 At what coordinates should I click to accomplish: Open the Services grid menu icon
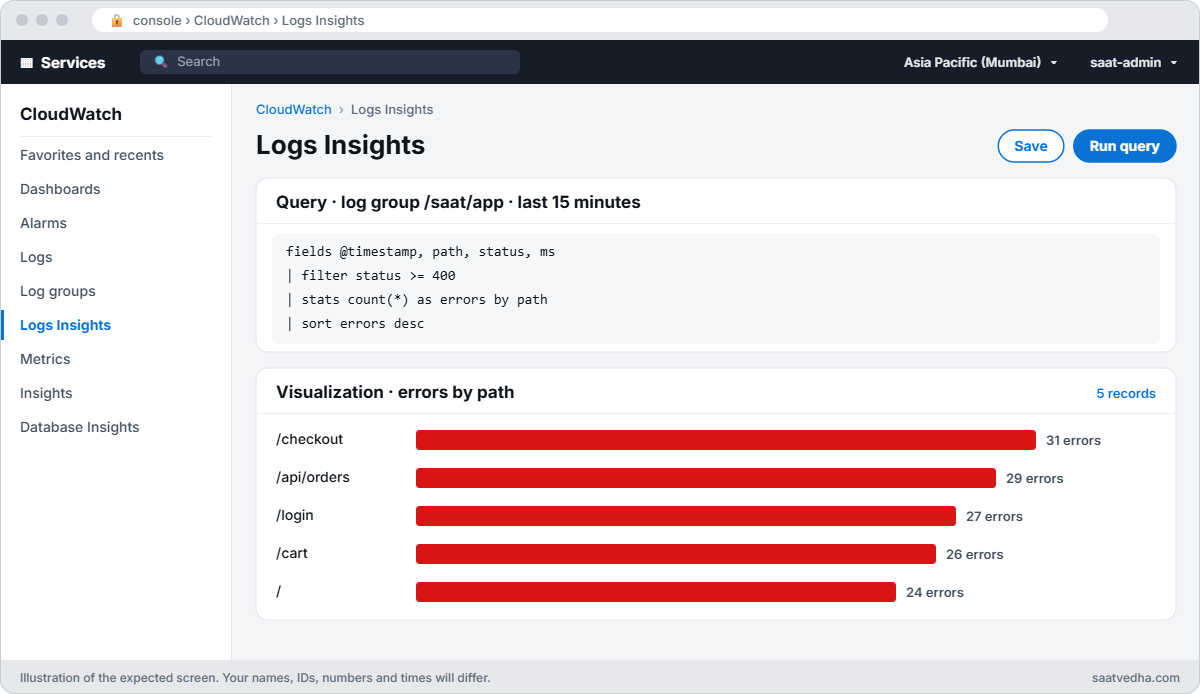[27, 62]
